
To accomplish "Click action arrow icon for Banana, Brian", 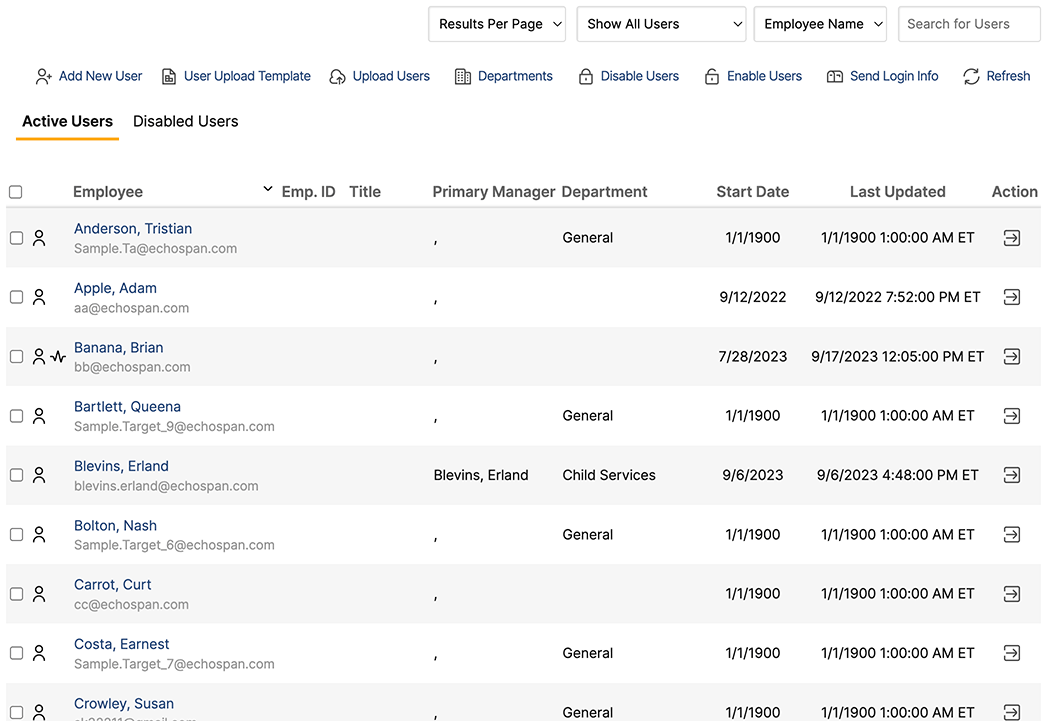I will (x=1012, y=357).
